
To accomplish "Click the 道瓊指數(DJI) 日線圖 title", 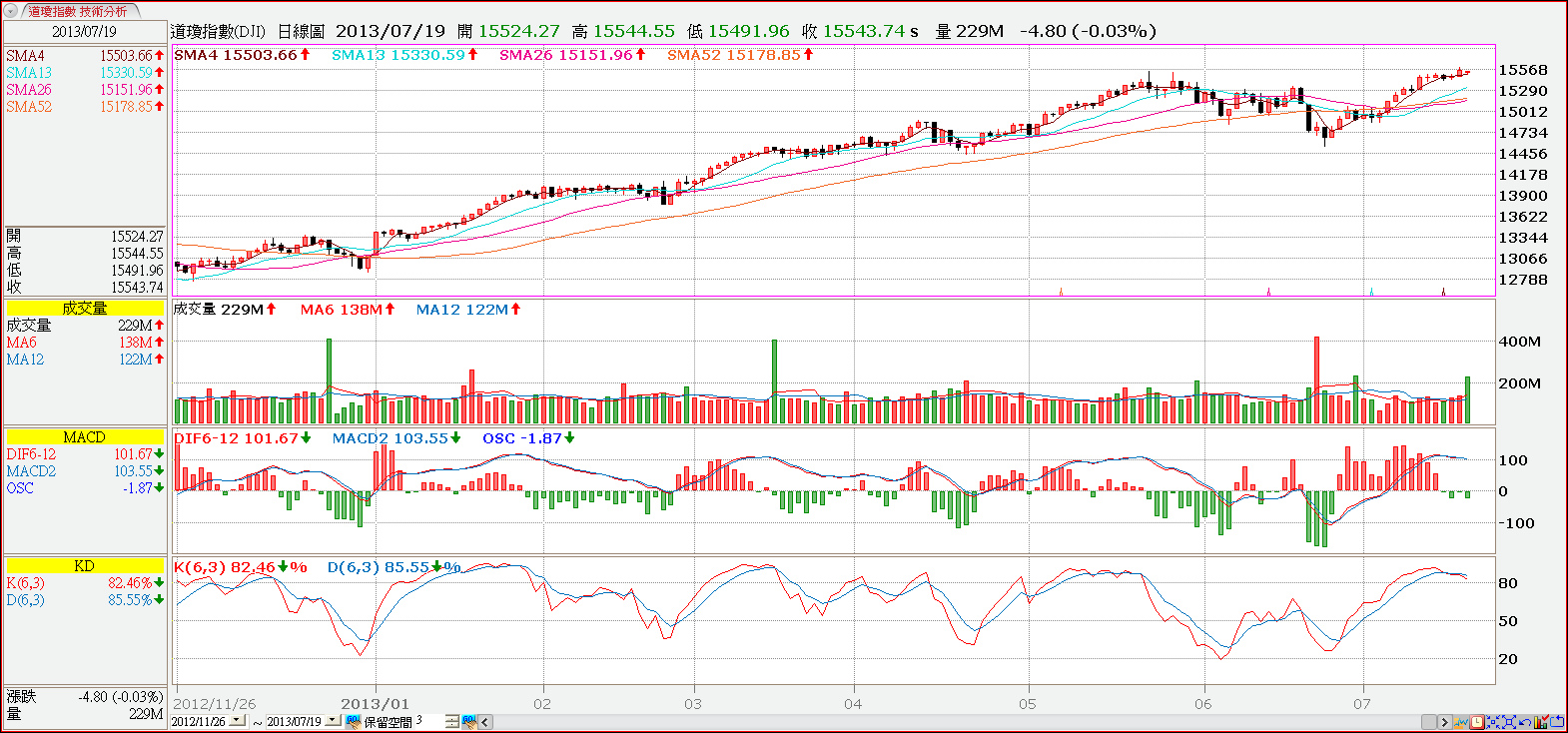I will pos(247,31).
